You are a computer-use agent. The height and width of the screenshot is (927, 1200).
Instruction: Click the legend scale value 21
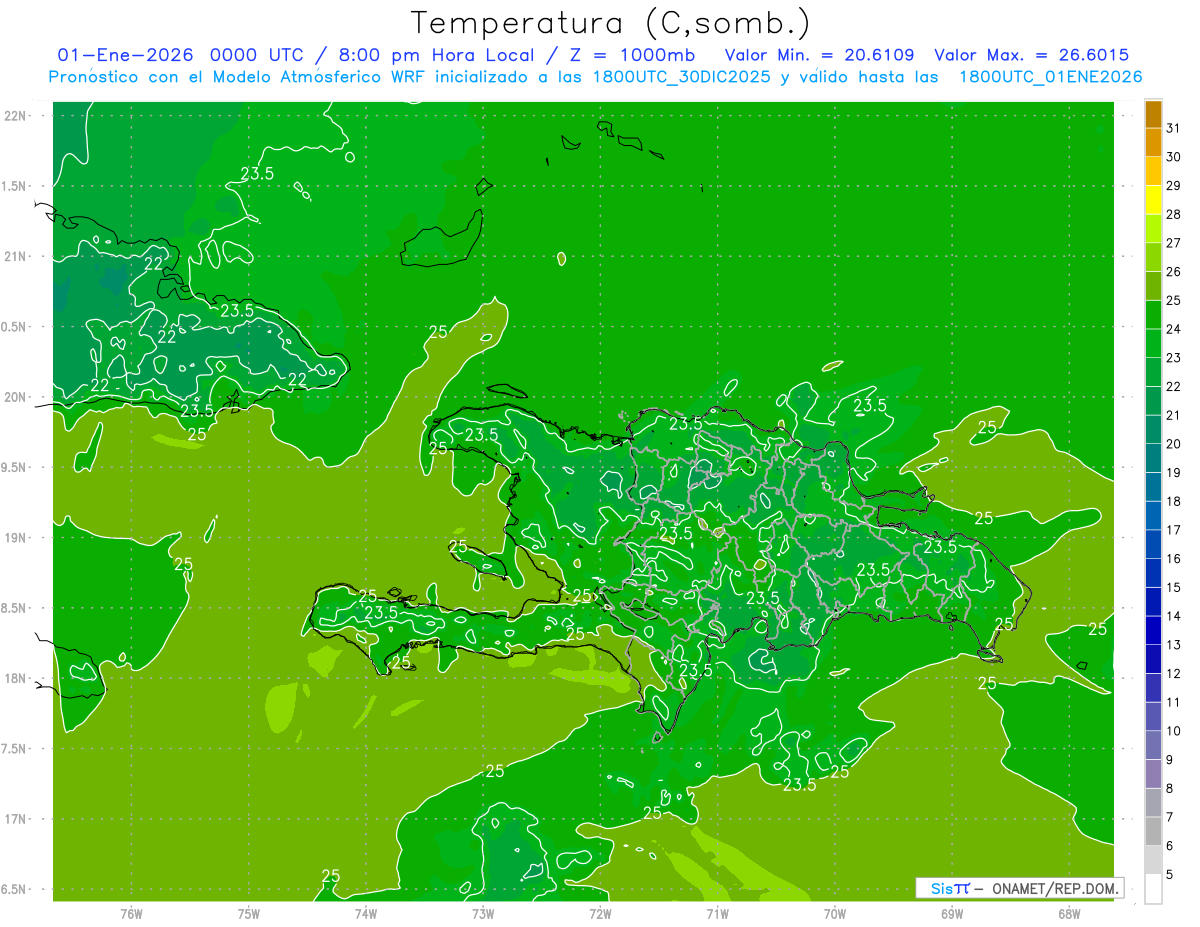coord(1173,415)
